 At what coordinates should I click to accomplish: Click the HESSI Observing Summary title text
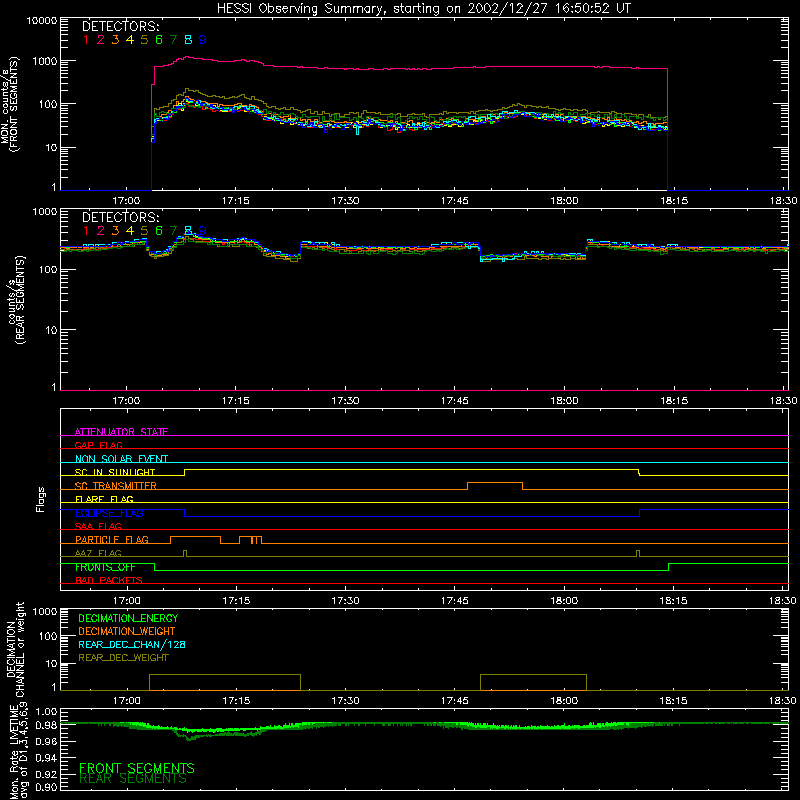click(x=423, y=8)
